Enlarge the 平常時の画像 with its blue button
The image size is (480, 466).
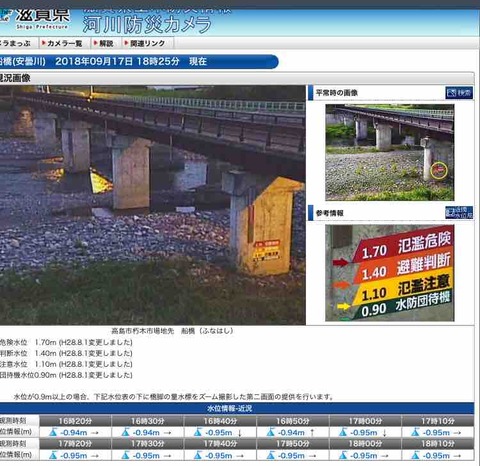[459, 93]
